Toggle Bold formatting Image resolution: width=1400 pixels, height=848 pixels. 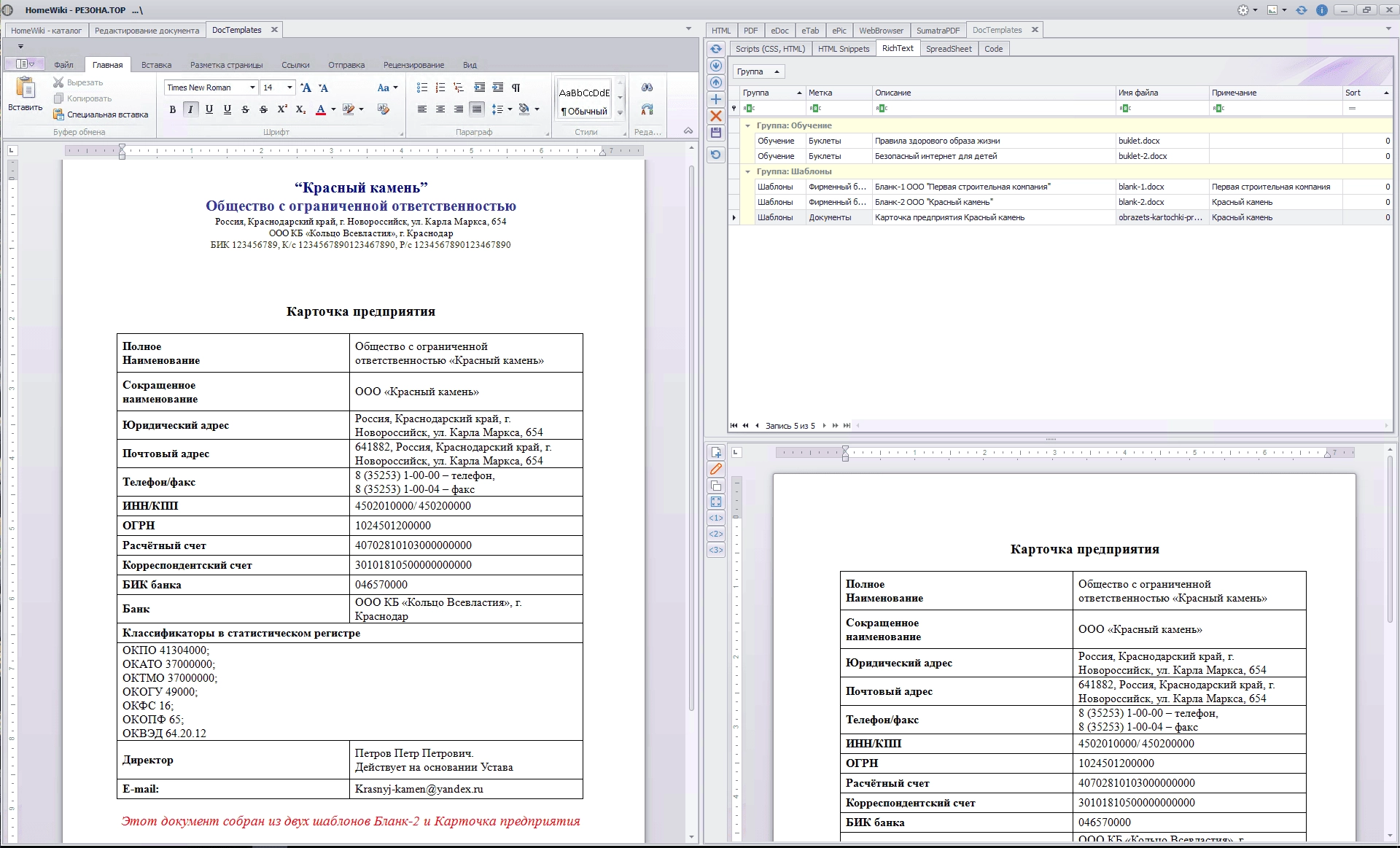[173, 109]
